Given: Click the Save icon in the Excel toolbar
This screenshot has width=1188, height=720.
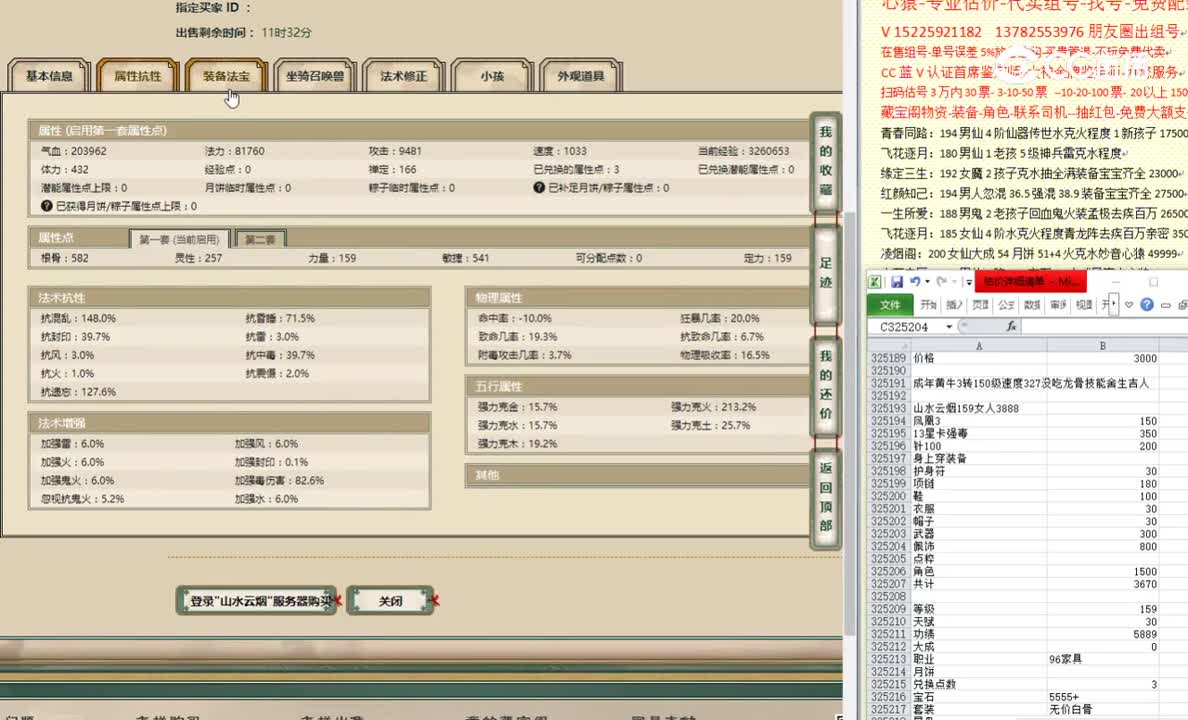Looking at the screenshot, I should 896,281.
